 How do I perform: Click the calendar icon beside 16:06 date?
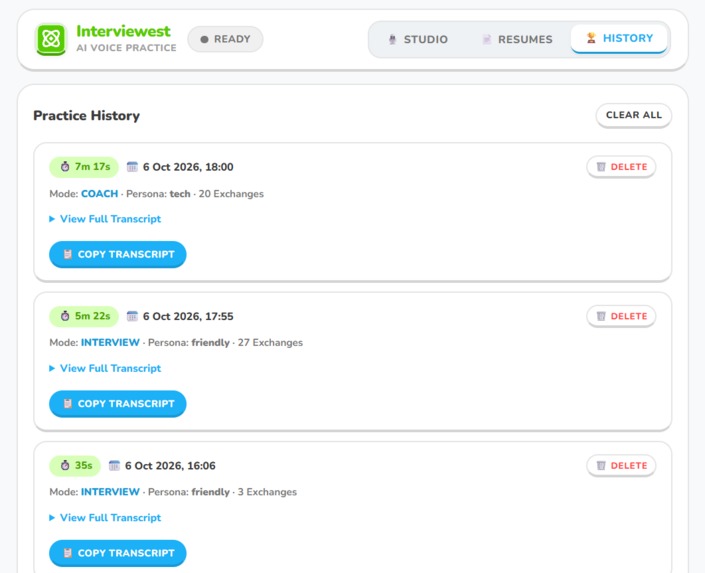coord(114,466)
